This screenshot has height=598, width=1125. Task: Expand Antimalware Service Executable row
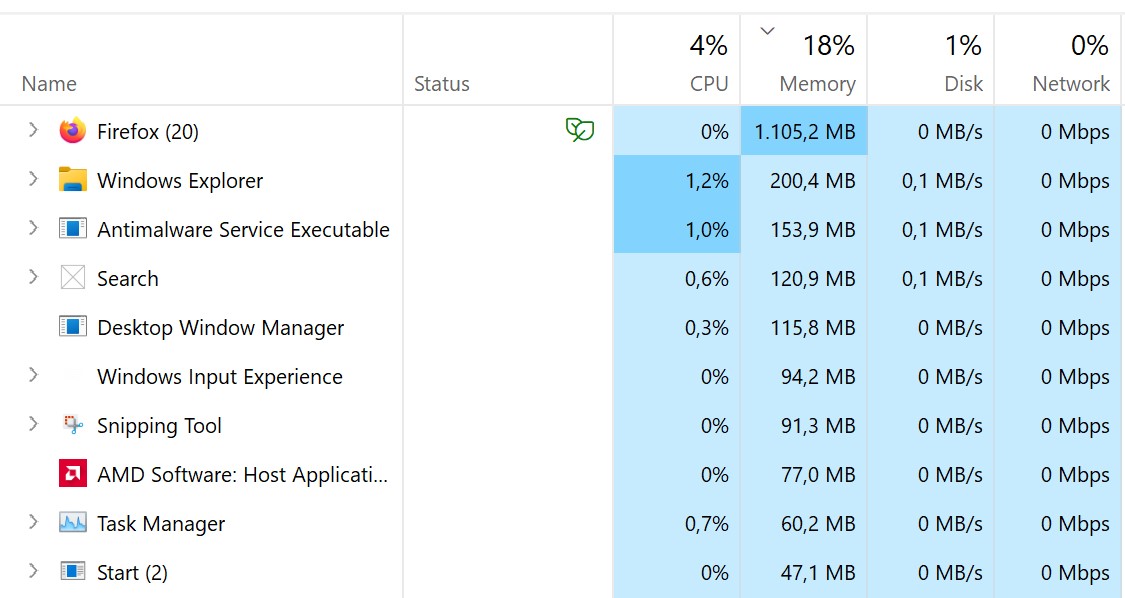(33, 228)
